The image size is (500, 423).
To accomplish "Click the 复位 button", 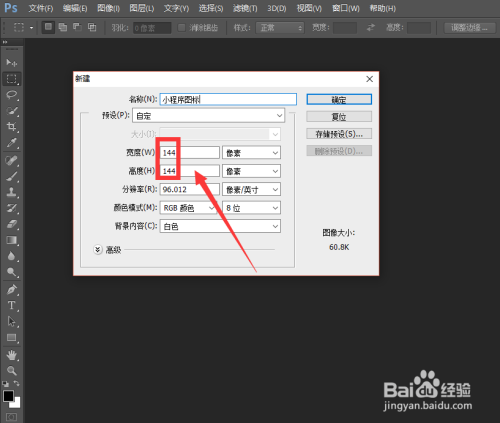I will (339, 117).
